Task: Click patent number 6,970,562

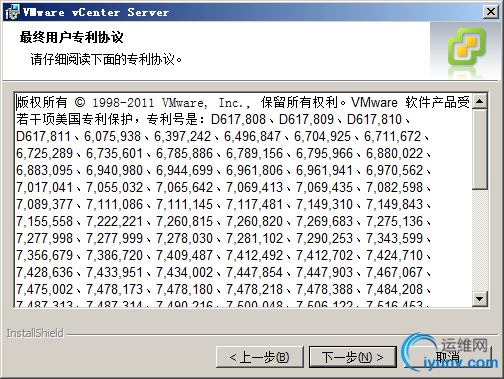Action: [394, 170]
